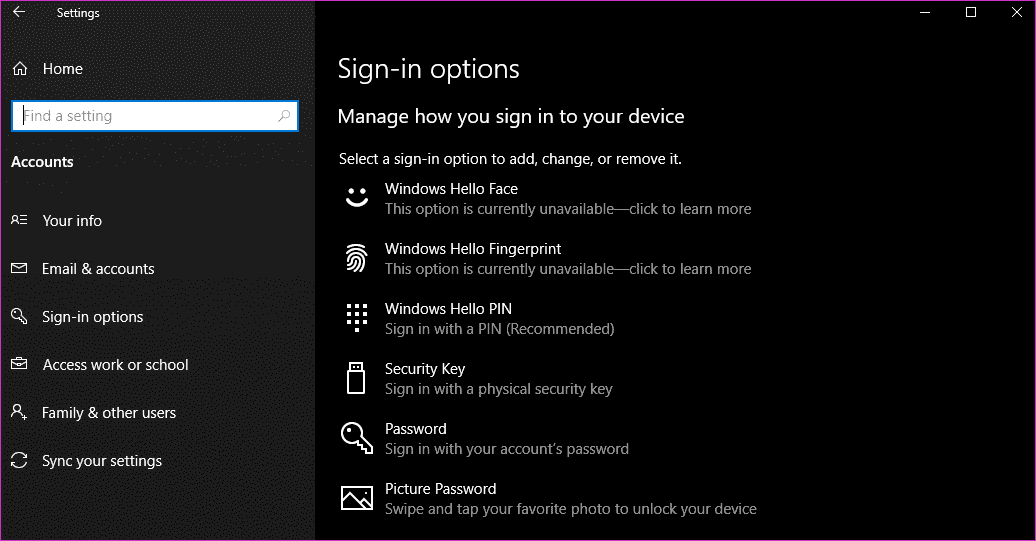
Task: Click the Access work or school briefcase icon
Action: click(19, 364)
